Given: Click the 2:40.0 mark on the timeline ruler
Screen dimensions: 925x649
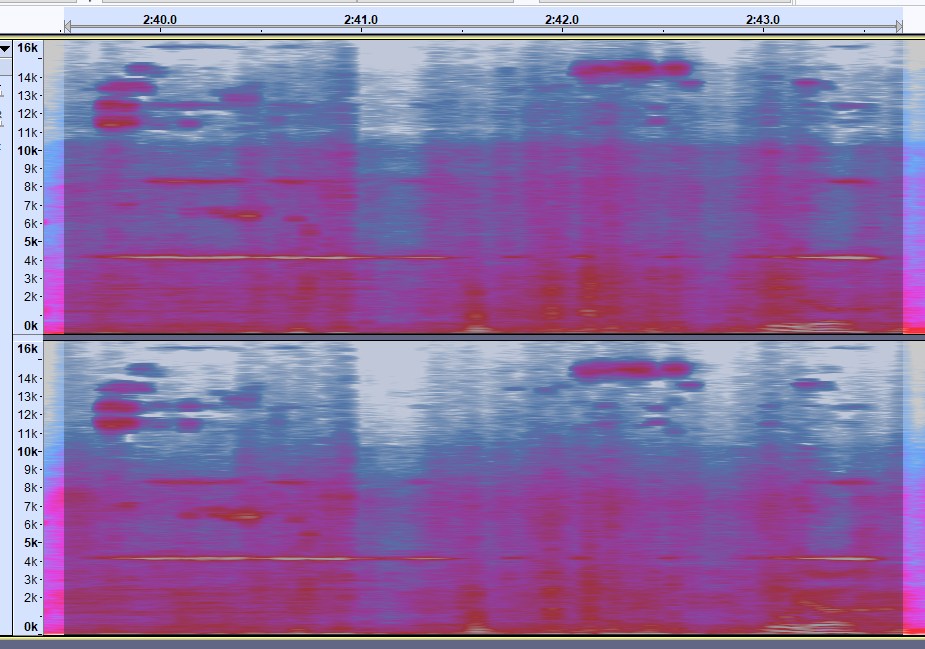Looking at the screenshot, I should click(160, 19).
